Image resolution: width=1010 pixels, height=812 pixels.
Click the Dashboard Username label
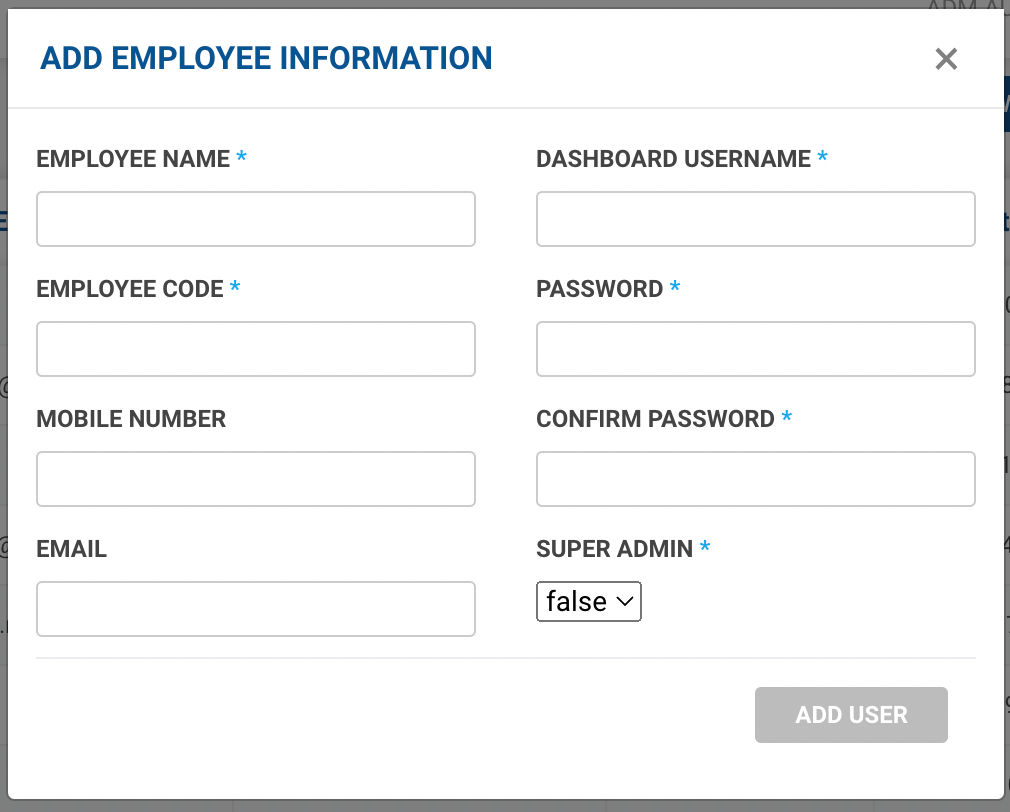[x=673, y=159]
